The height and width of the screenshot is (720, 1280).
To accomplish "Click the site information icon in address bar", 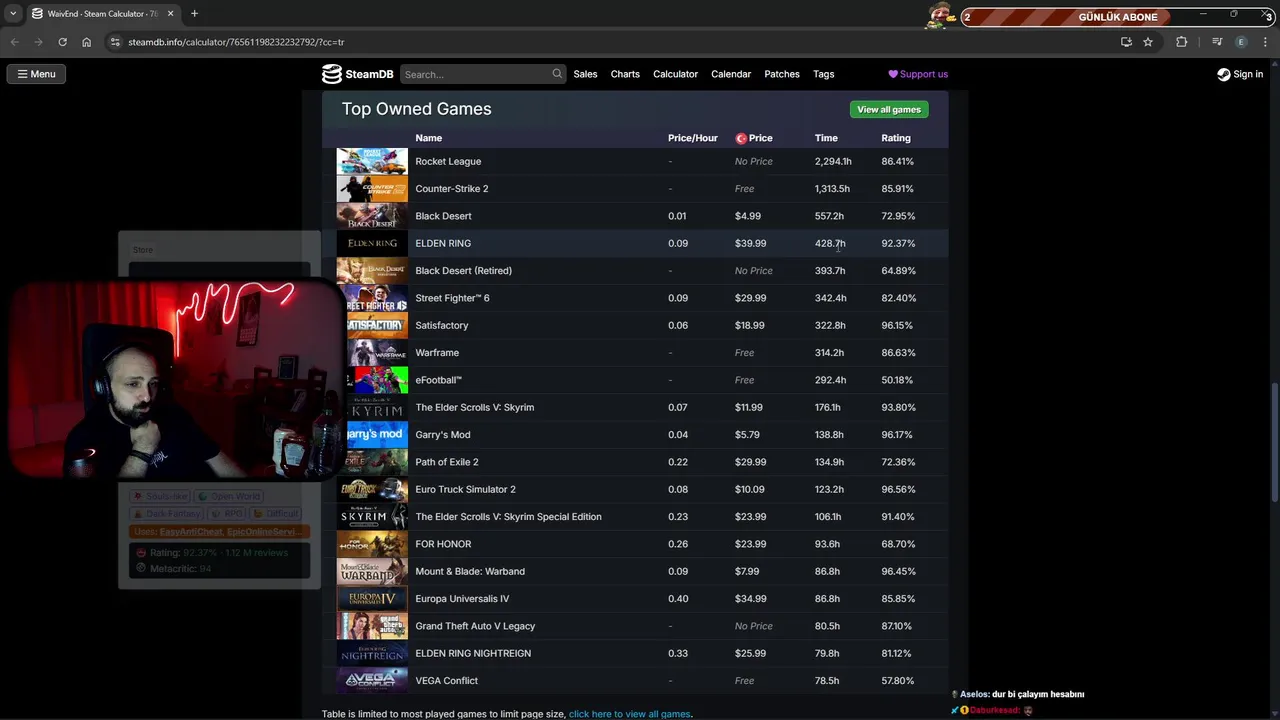I will pyautogui.click(x=115, y=42).
